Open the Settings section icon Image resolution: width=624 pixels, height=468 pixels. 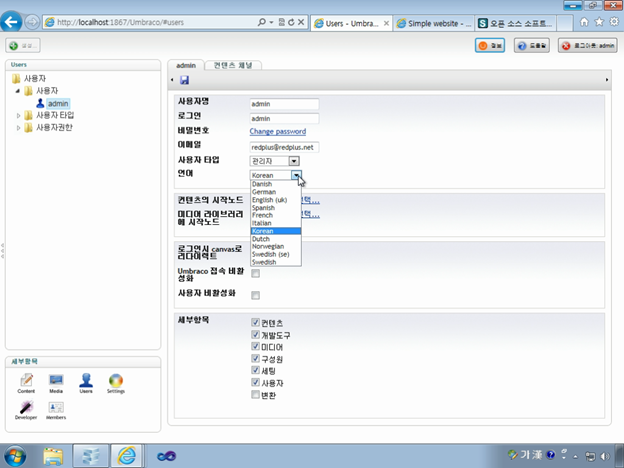(x=116, y=384)
